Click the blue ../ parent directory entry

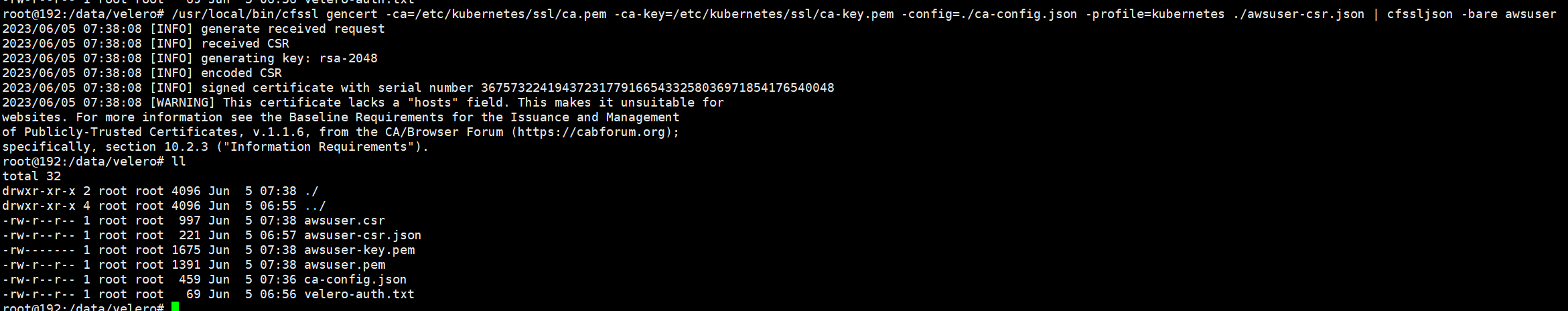(x=315, y=206)
